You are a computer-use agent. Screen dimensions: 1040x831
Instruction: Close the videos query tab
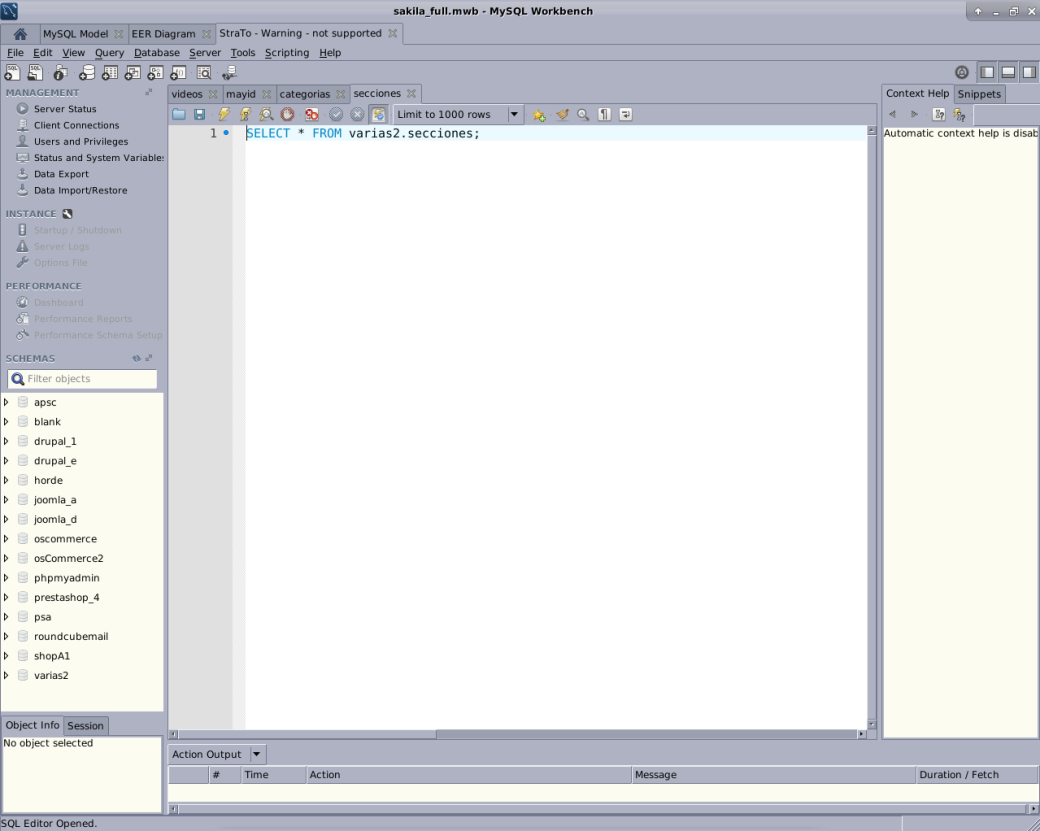[213, 94]
